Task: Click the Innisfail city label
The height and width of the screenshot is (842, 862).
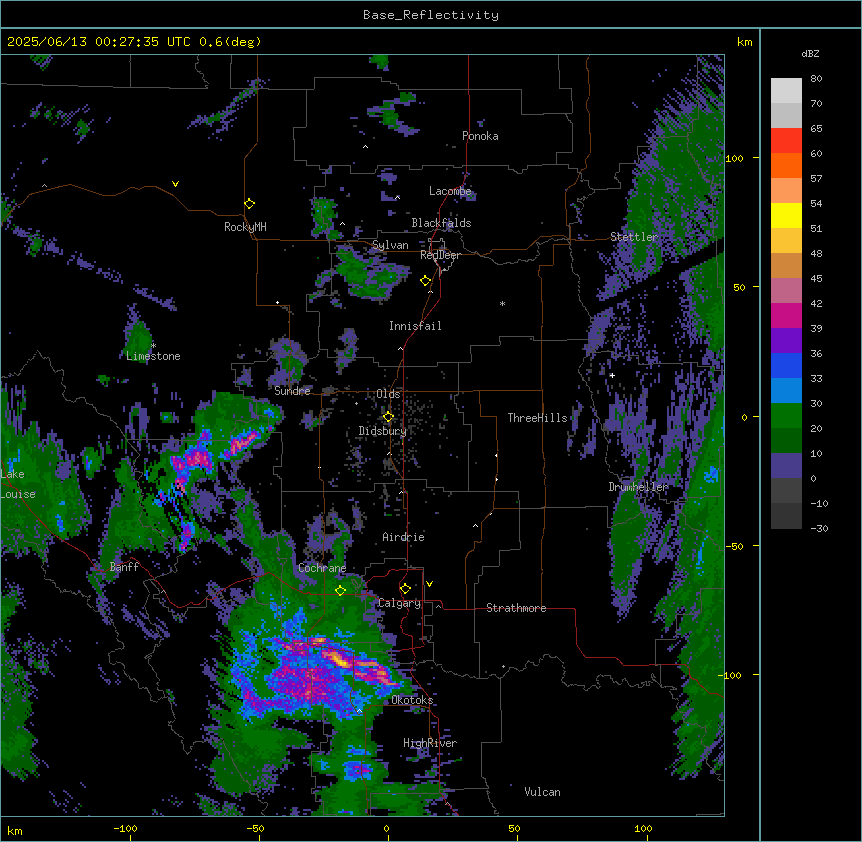Action: (415, 326)
